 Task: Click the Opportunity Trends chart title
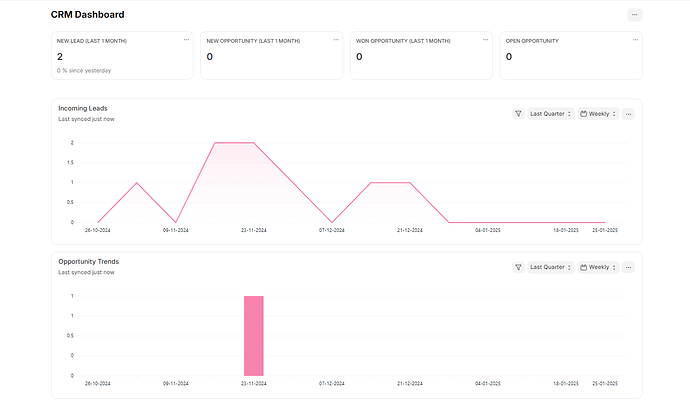[x=88, y=261]
